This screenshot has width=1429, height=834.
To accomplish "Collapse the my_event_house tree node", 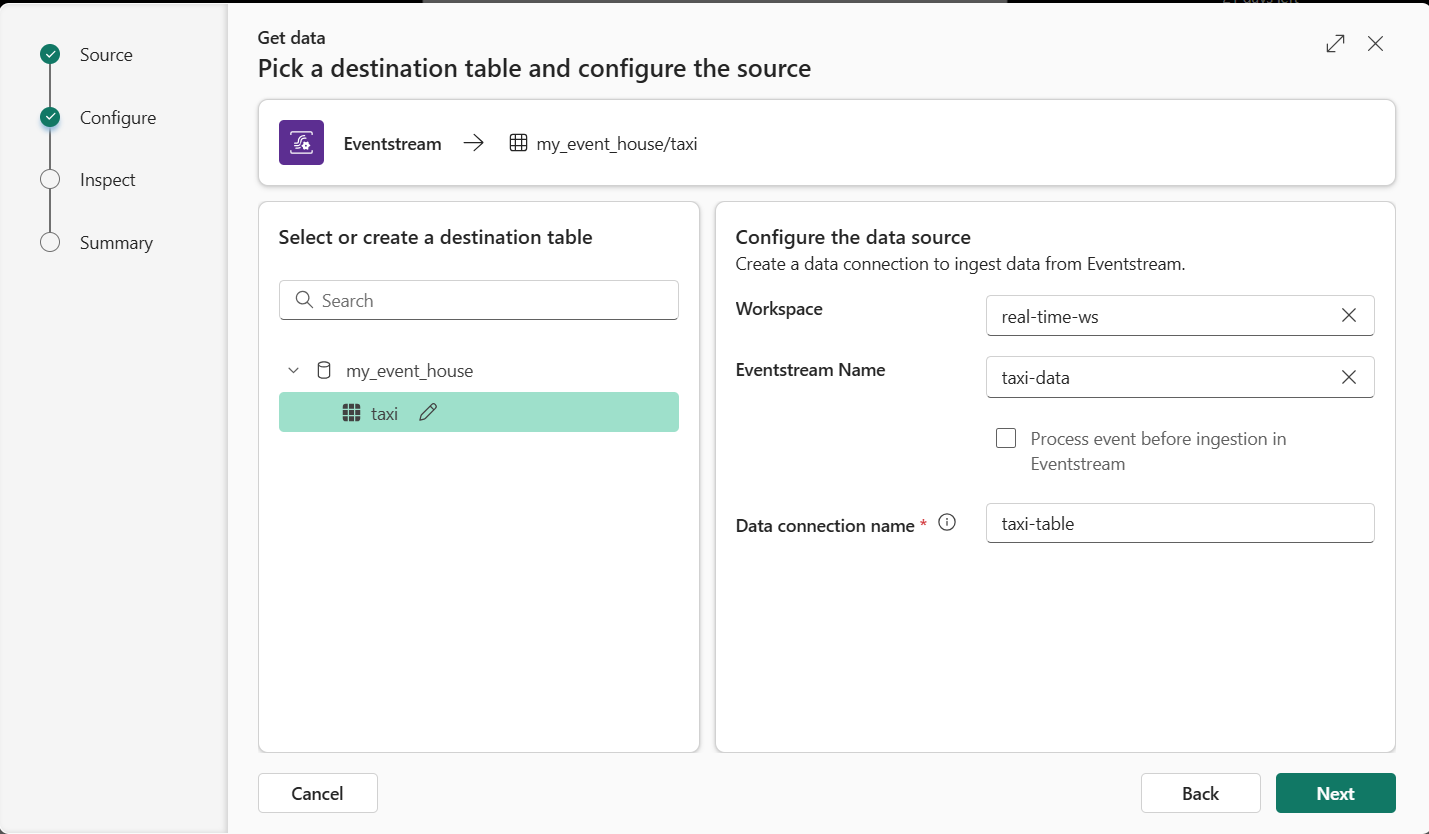I will click(293, 370).
